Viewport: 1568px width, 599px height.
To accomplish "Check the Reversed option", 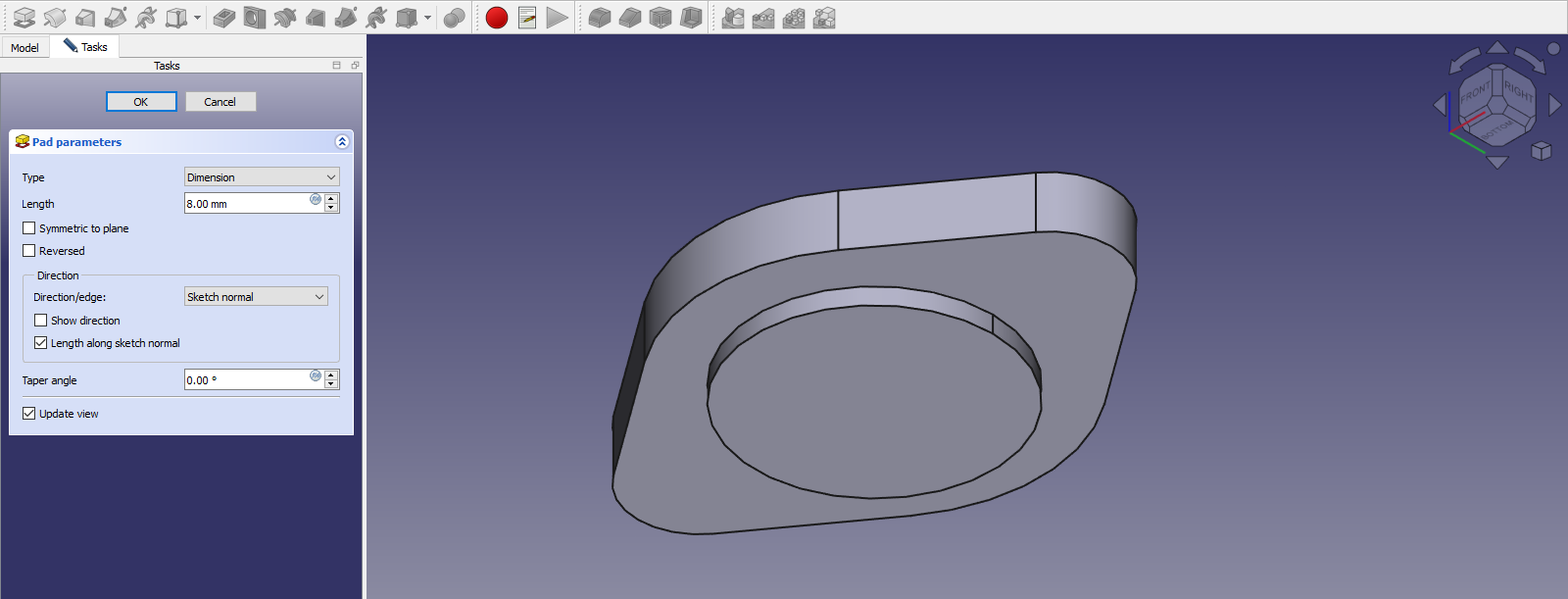I will pyautogui.click(x=29, y=251).
